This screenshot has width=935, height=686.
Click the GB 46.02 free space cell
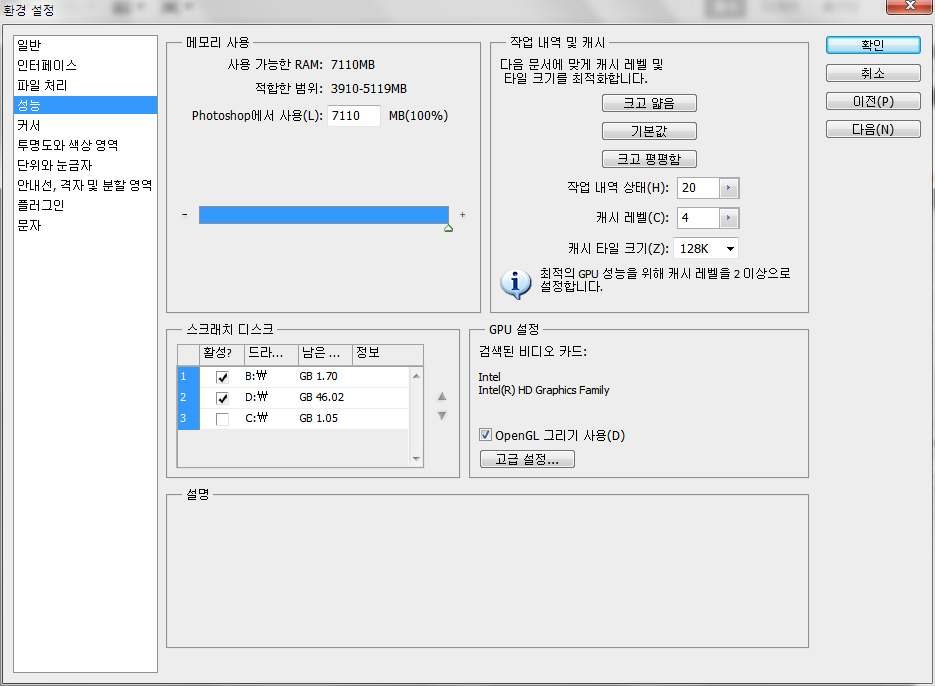point(321,397)
